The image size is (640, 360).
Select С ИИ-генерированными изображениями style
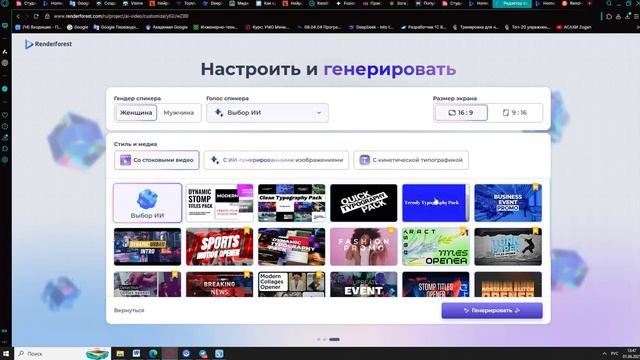(x=276, y=160)
